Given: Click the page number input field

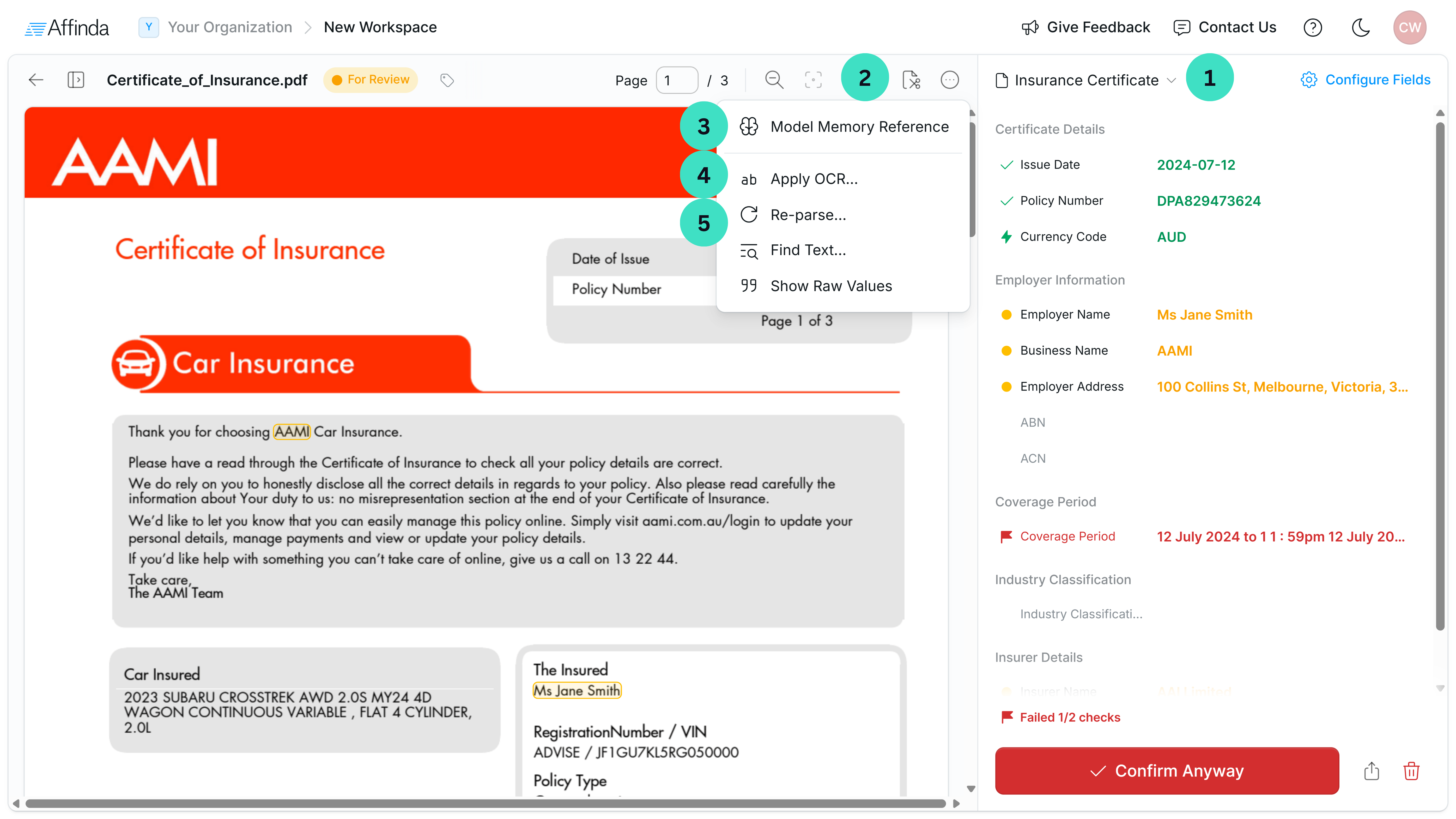Looking at the screenshot, I should coord(677,80).
